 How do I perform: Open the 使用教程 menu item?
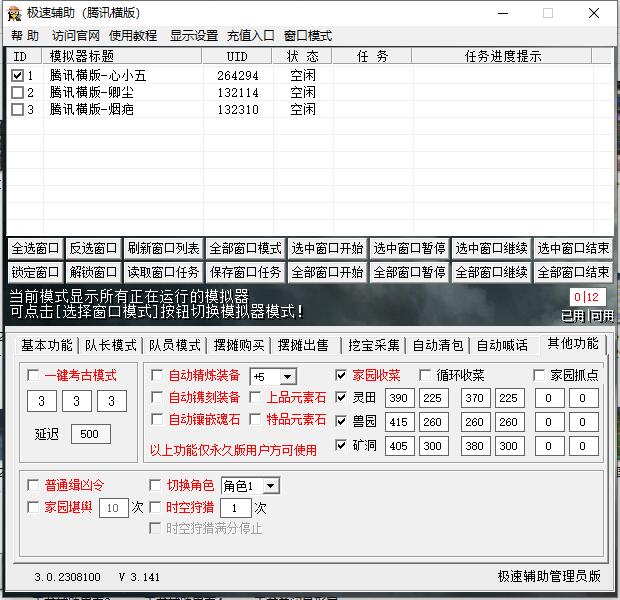click(133, 36)
